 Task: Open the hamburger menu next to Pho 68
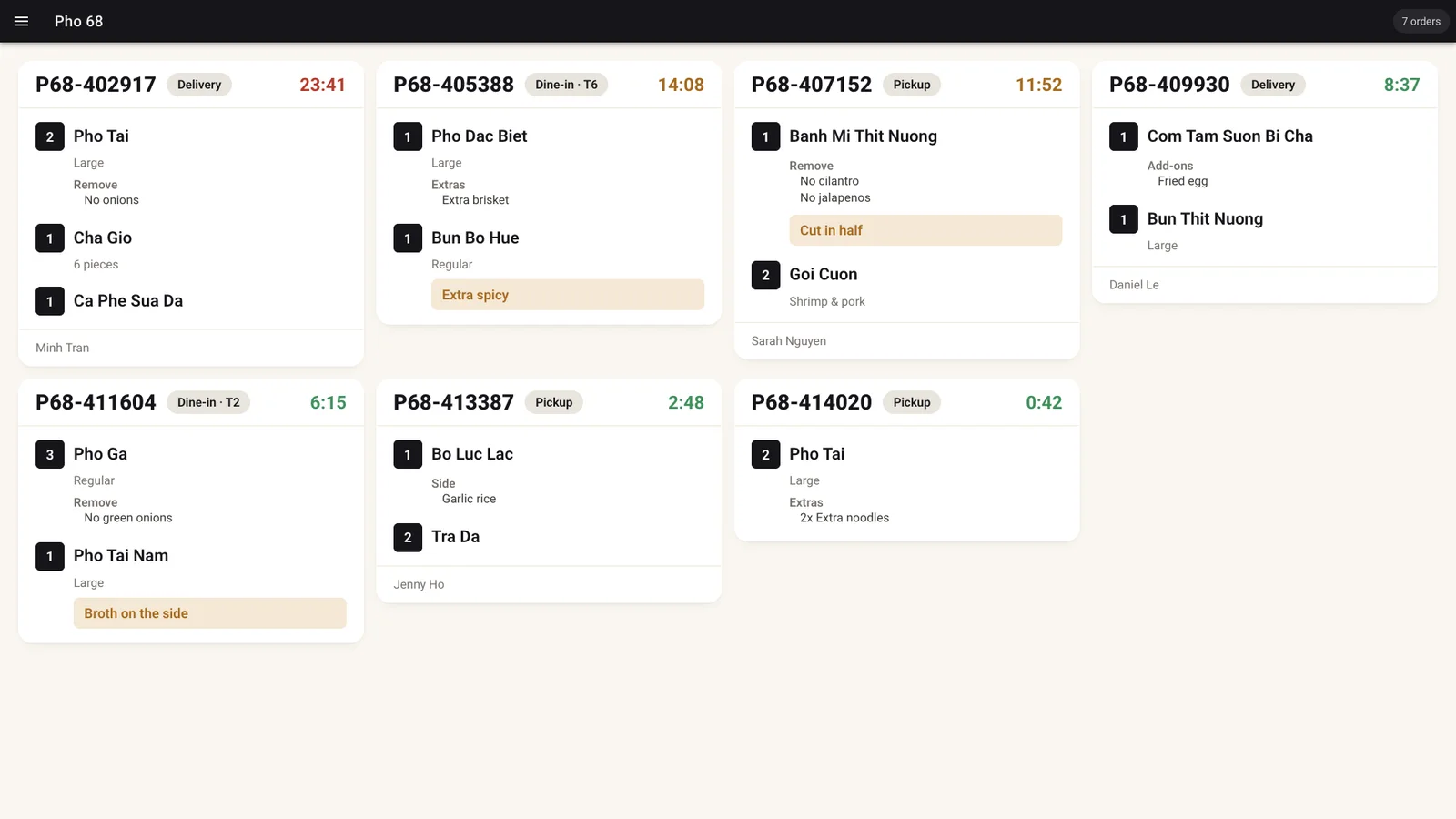[22, 21]
